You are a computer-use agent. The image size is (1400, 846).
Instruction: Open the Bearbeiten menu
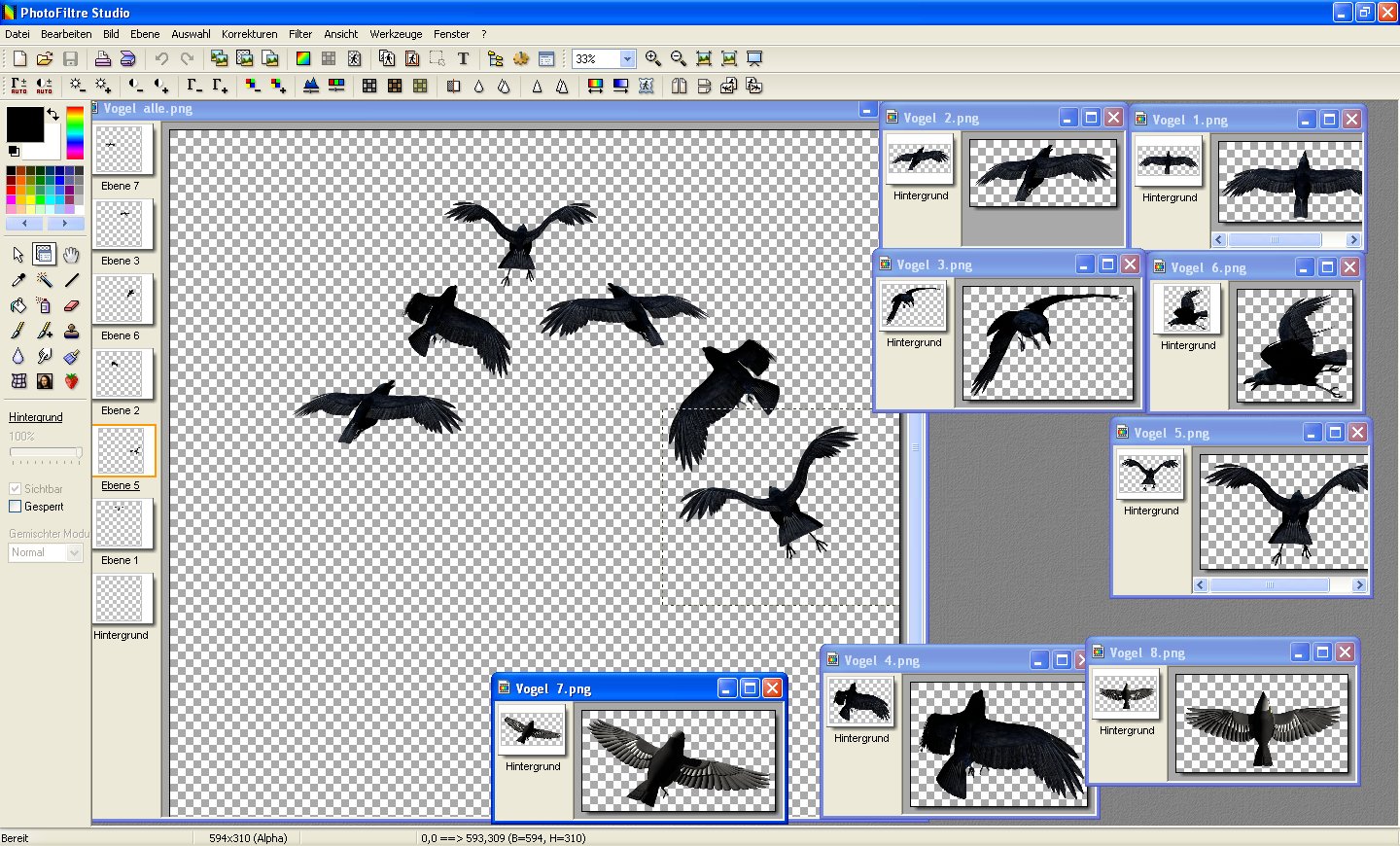66,34
